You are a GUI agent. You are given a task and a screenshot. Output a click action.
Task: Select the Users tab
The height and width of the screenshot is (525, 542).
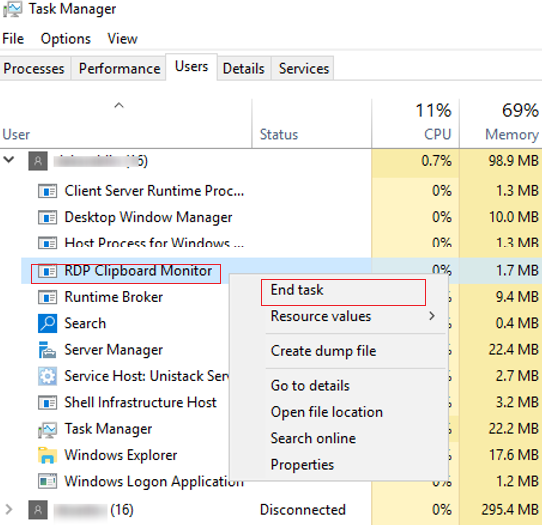point(191,66)
